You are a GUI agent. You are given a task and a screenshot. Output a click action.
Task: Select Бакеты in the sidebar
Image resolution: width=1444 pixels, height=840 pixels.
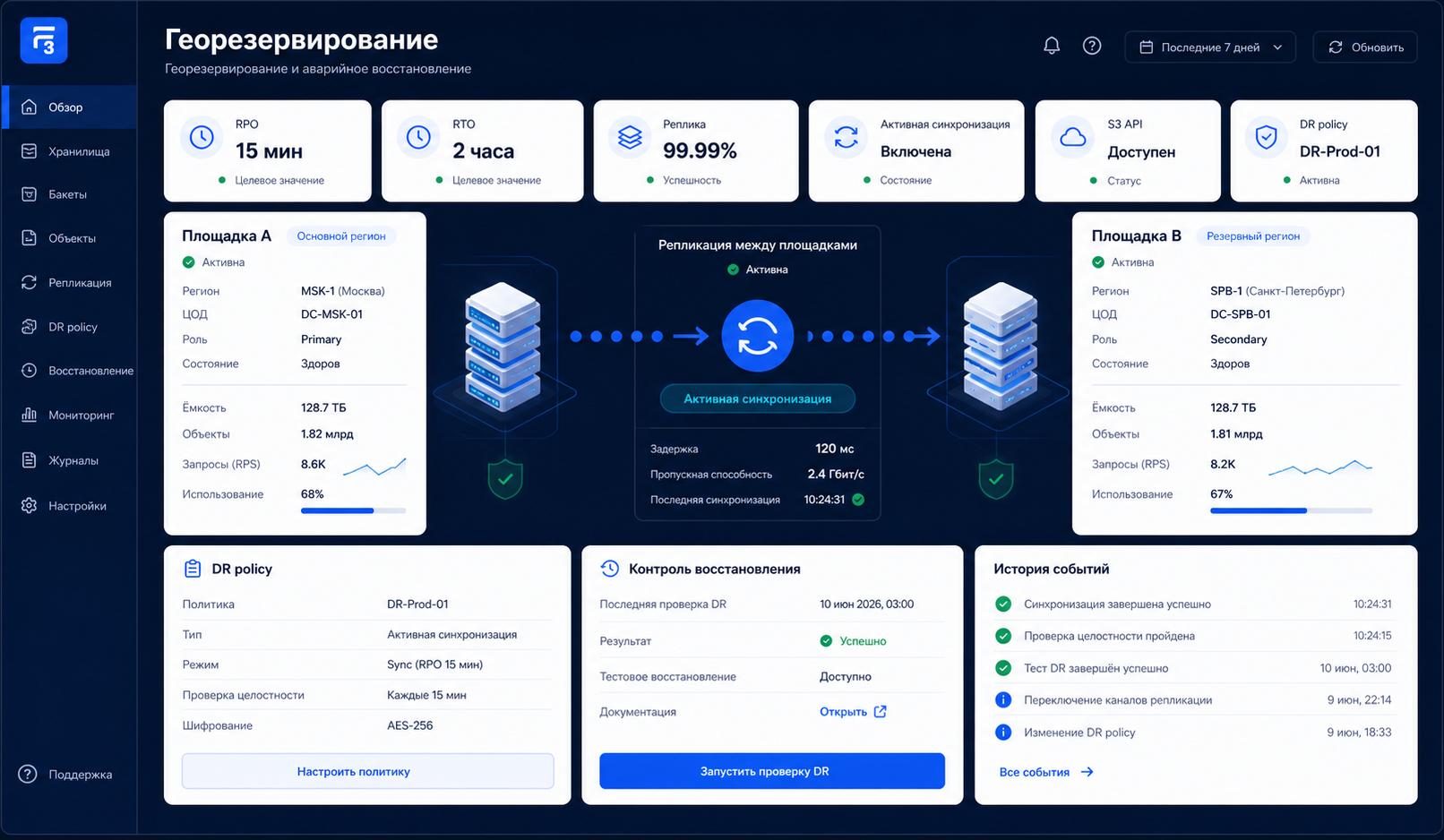click(x=68, y=194)
